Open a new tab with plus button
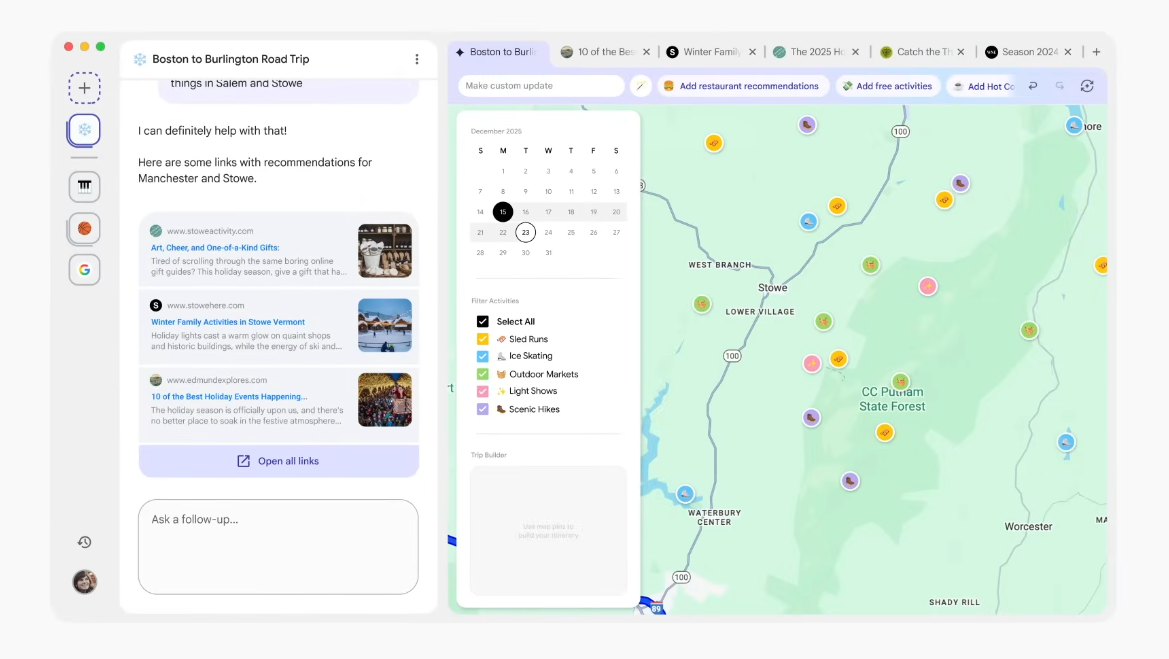The width and height of the screenshot is (1169, 659). click(x=1096, y=52)
